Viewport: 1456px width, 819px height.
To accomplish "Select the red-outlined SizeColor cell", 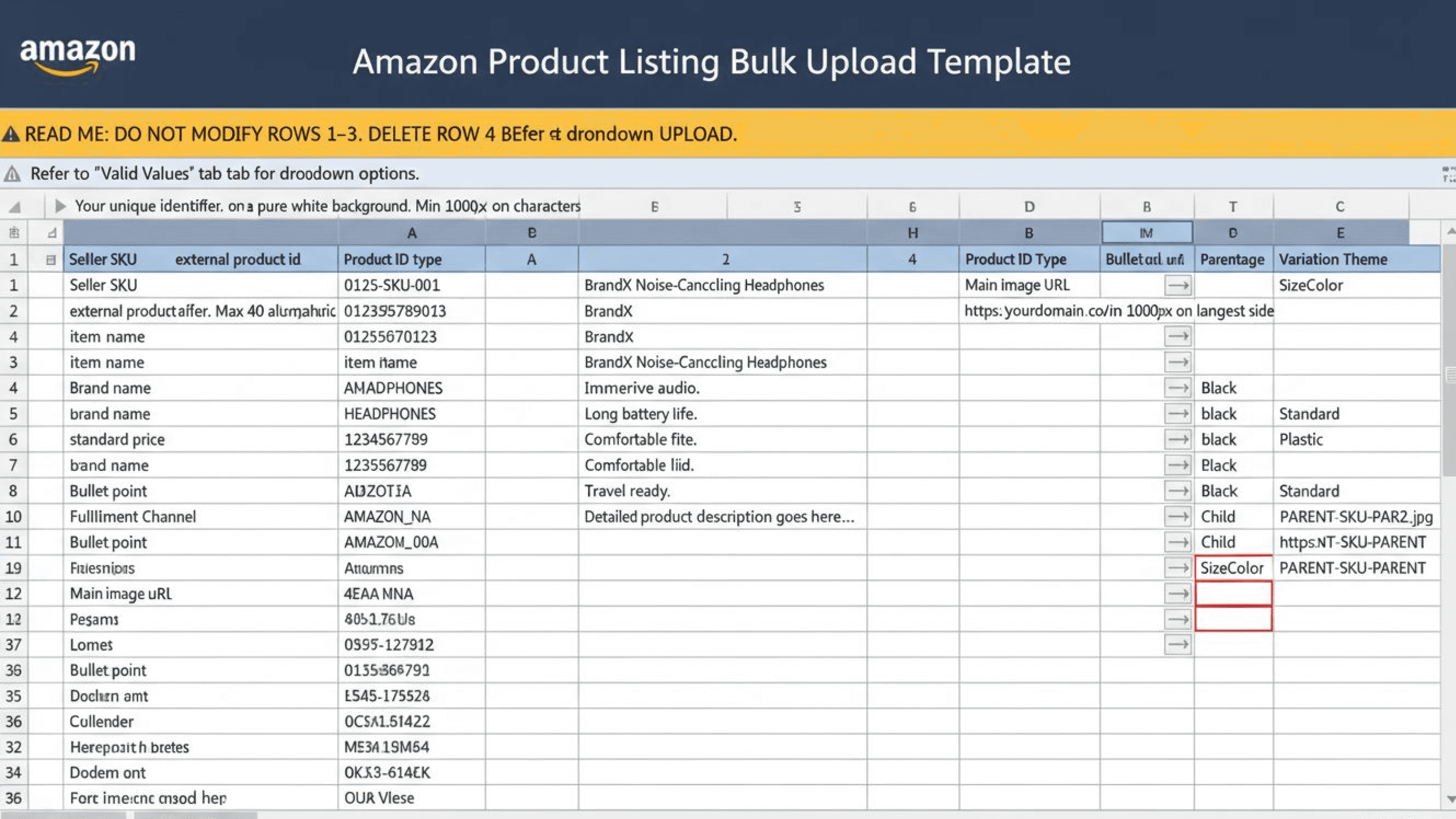I will click(x=1233, y=568).
